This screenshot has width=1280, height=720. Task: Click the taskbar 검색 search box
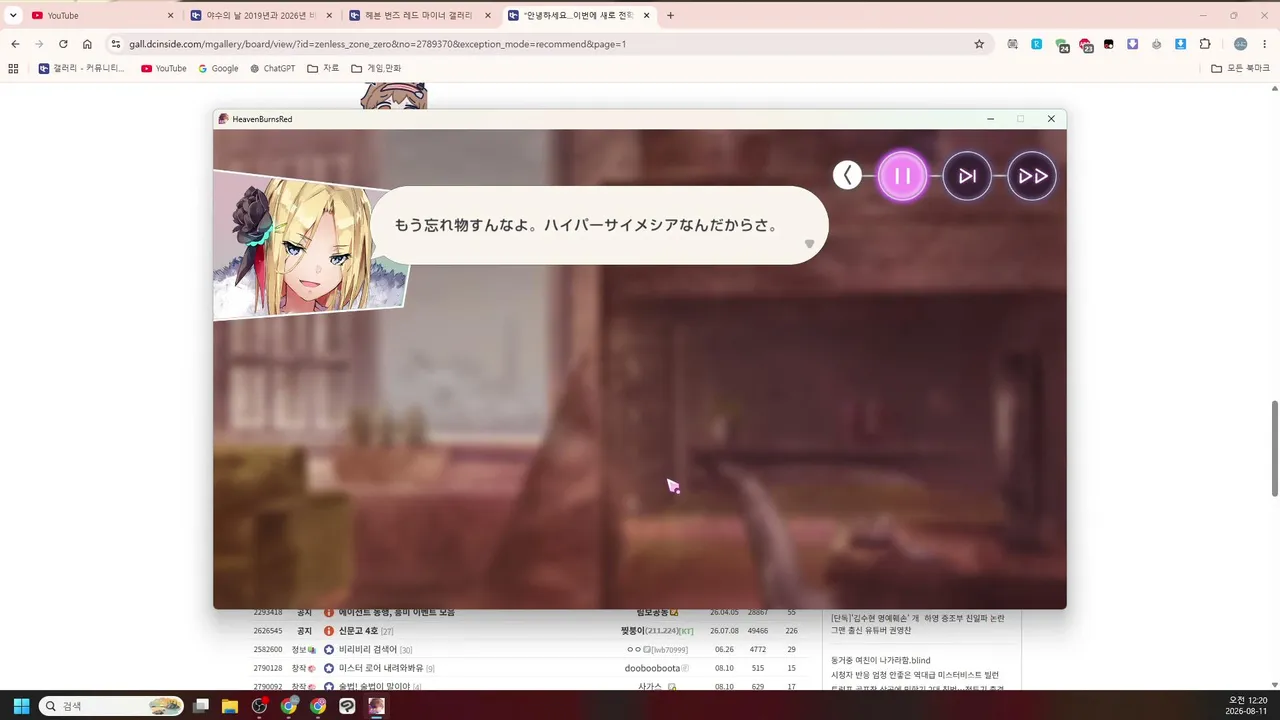pos(111,706)
